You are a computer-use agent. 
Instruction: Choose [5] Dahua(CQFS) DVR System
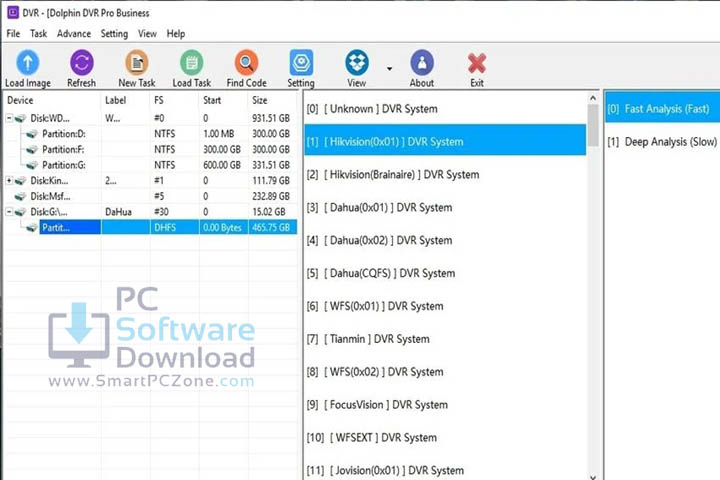tap(445, 273)
